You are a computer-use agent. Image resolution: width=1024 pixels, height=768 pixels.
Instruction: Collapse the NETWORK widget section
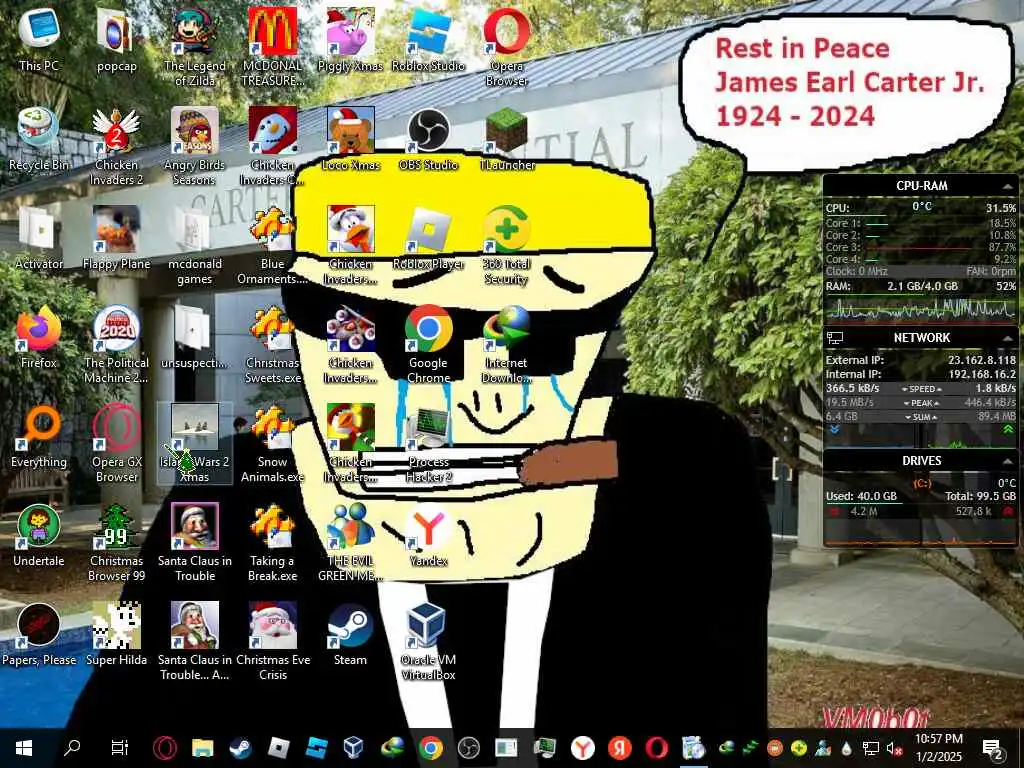click(x=1008, y=338)
